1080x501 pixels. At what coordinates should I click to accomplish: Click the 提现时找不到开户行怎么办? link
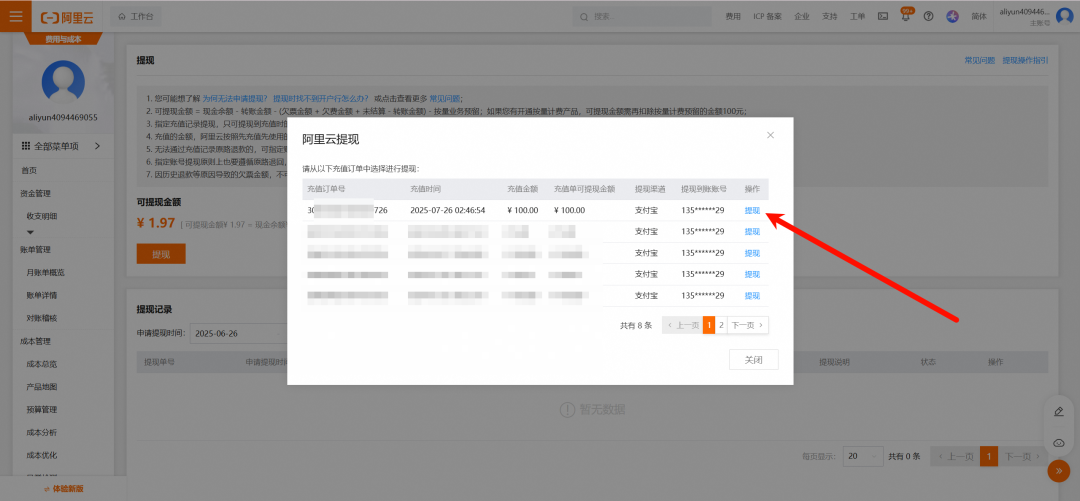pos(320,99)
